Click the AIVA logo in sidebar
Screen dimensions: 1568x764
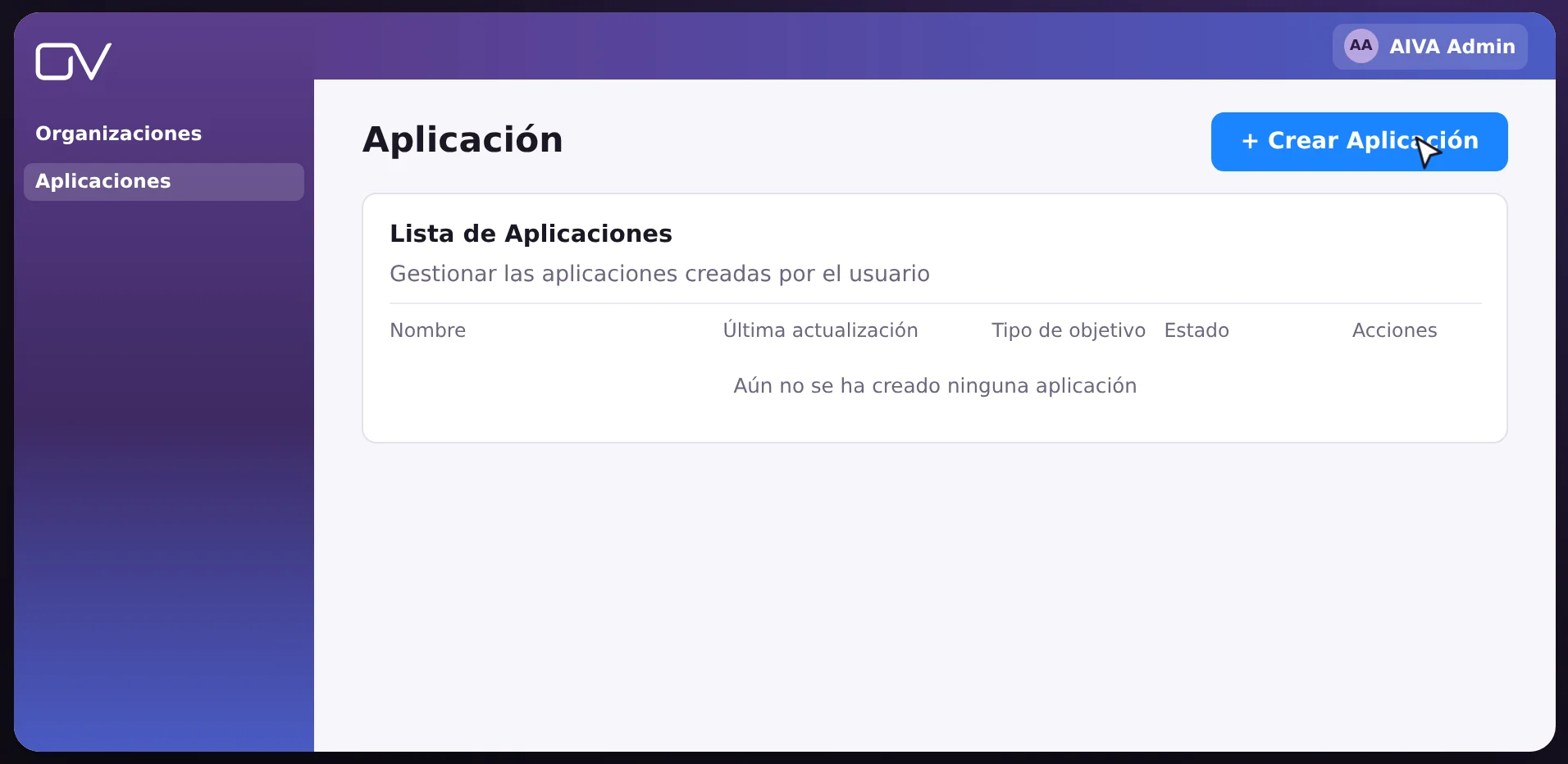pyautogui.click(x=73, y=61)
